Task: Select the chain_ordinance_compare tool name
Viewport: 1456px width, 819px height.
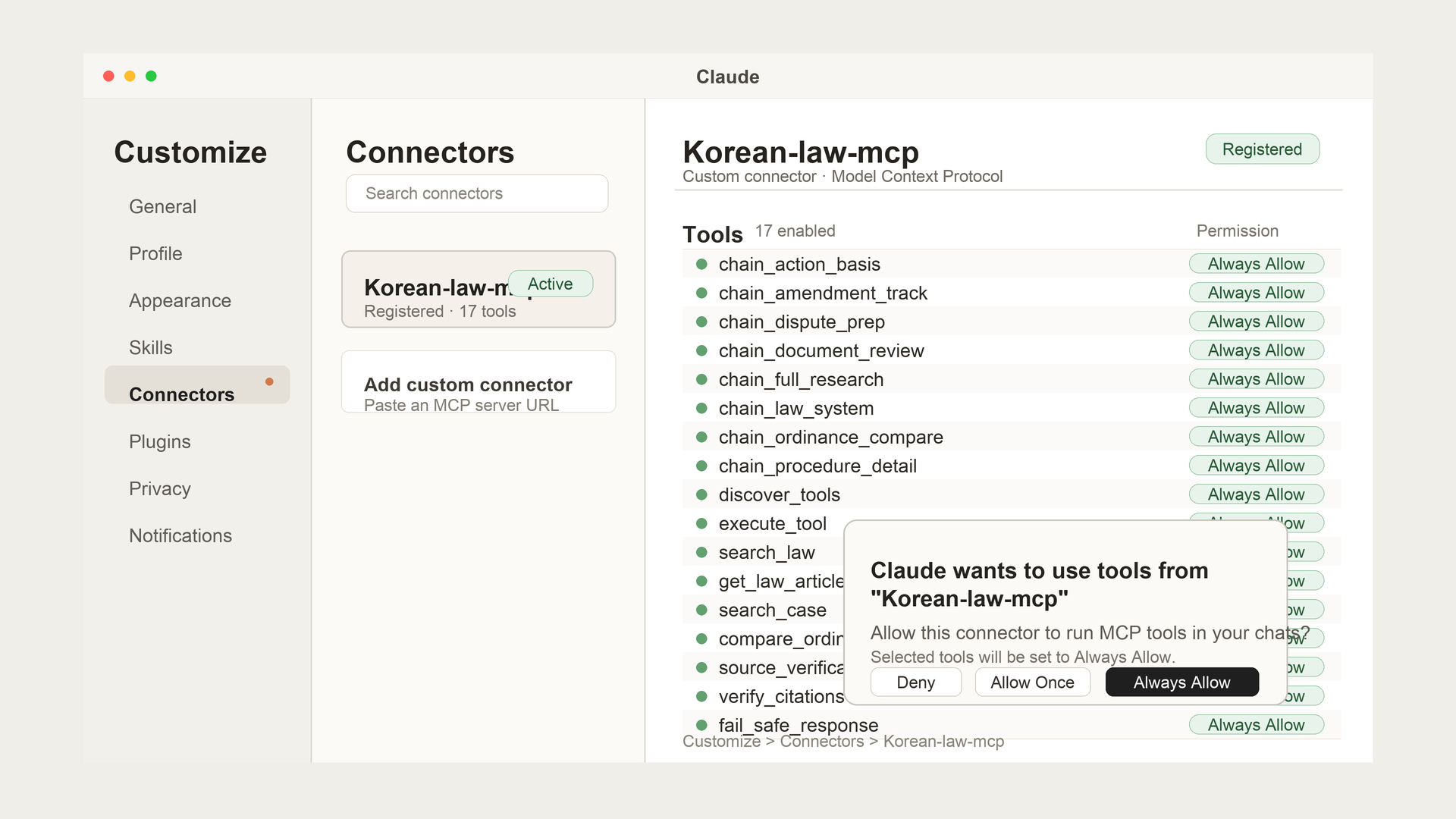Action: [x=831, y=437]
